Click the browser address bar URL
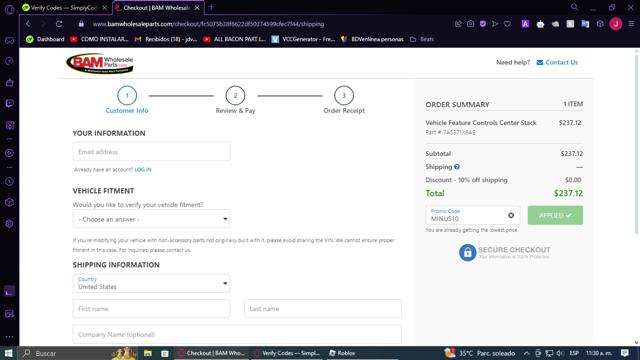The width and height of the screenshot is (640, 360). (208, 24)
